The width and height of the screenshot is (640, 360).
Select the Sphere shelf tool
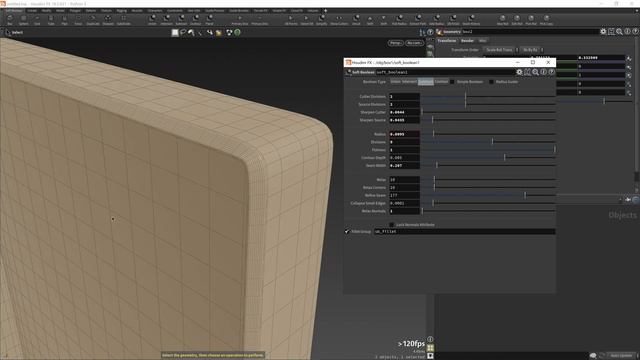click(x=23, y=20)
